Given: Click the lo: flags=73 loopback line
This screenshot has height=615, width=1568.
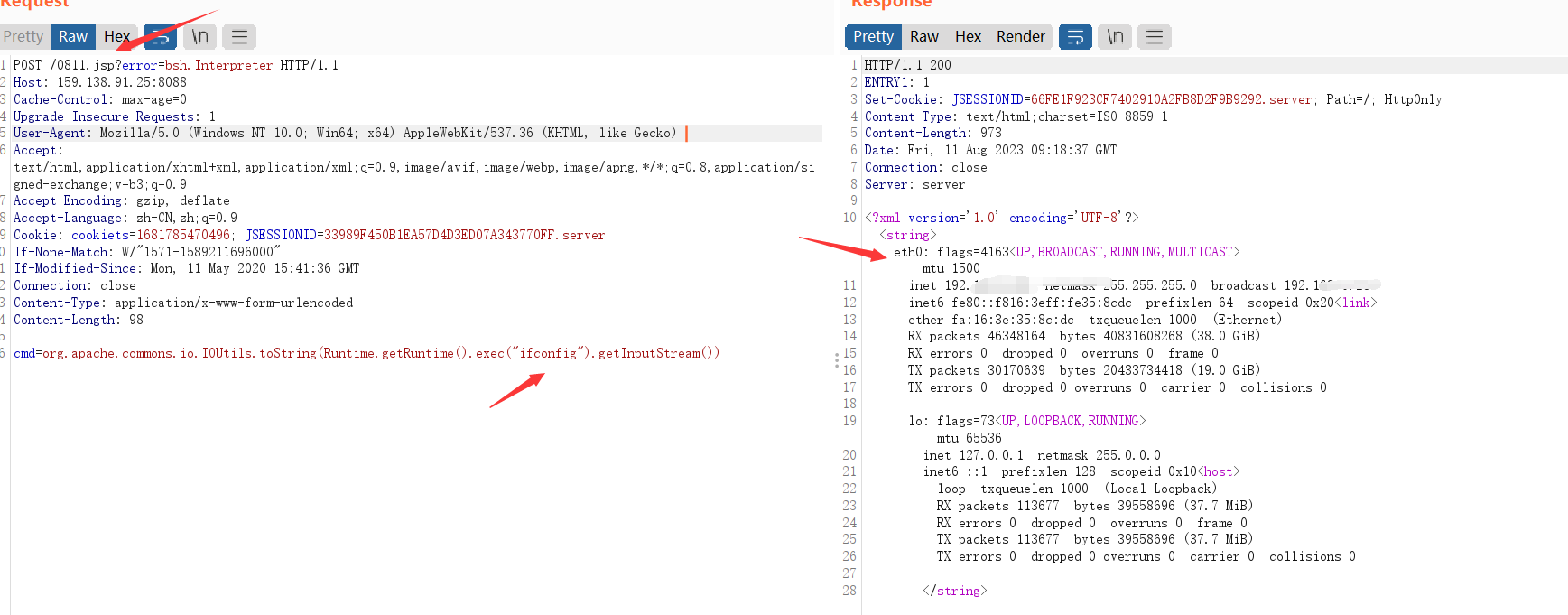Looking at the screenshot, I should click(1026, 421).
